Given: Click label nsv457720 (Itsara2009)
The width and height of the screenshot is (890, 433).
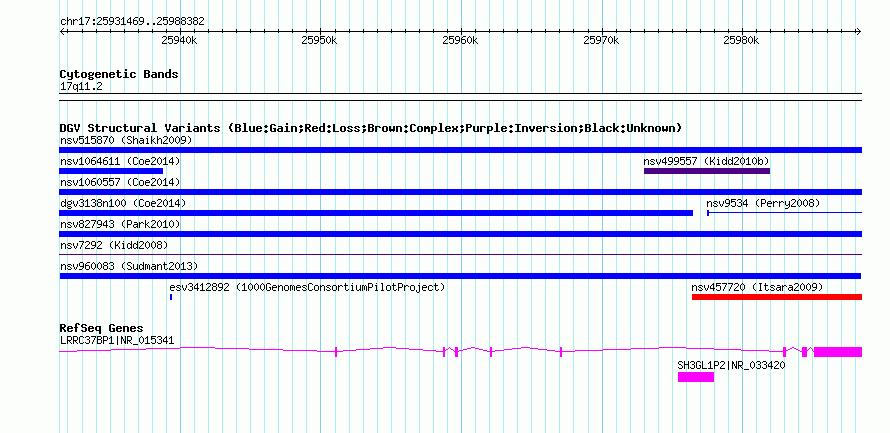Looking at the screenshot, I should tap(757, 287).
